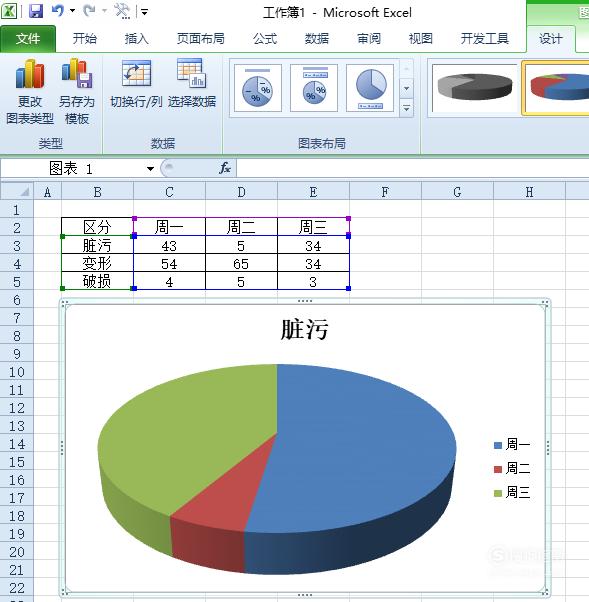The height and width of the screenshot is (602, 589).
Task: Click the header cell 周二 in the table
Action: [x=241, y=227]
